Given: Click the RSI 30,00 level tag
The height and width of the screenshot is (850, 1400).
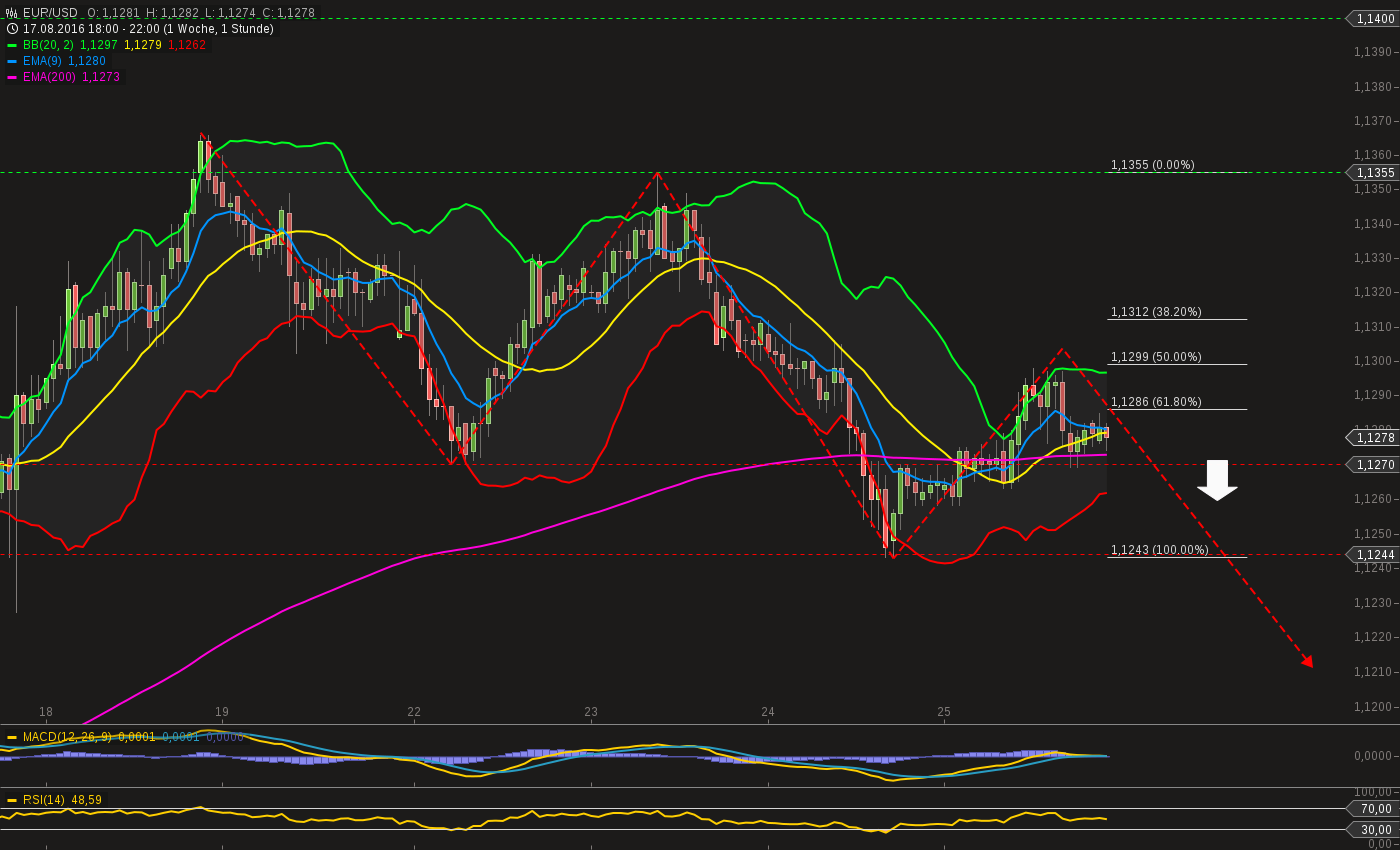Looking at the screenshot, I should pos(1373,829).
